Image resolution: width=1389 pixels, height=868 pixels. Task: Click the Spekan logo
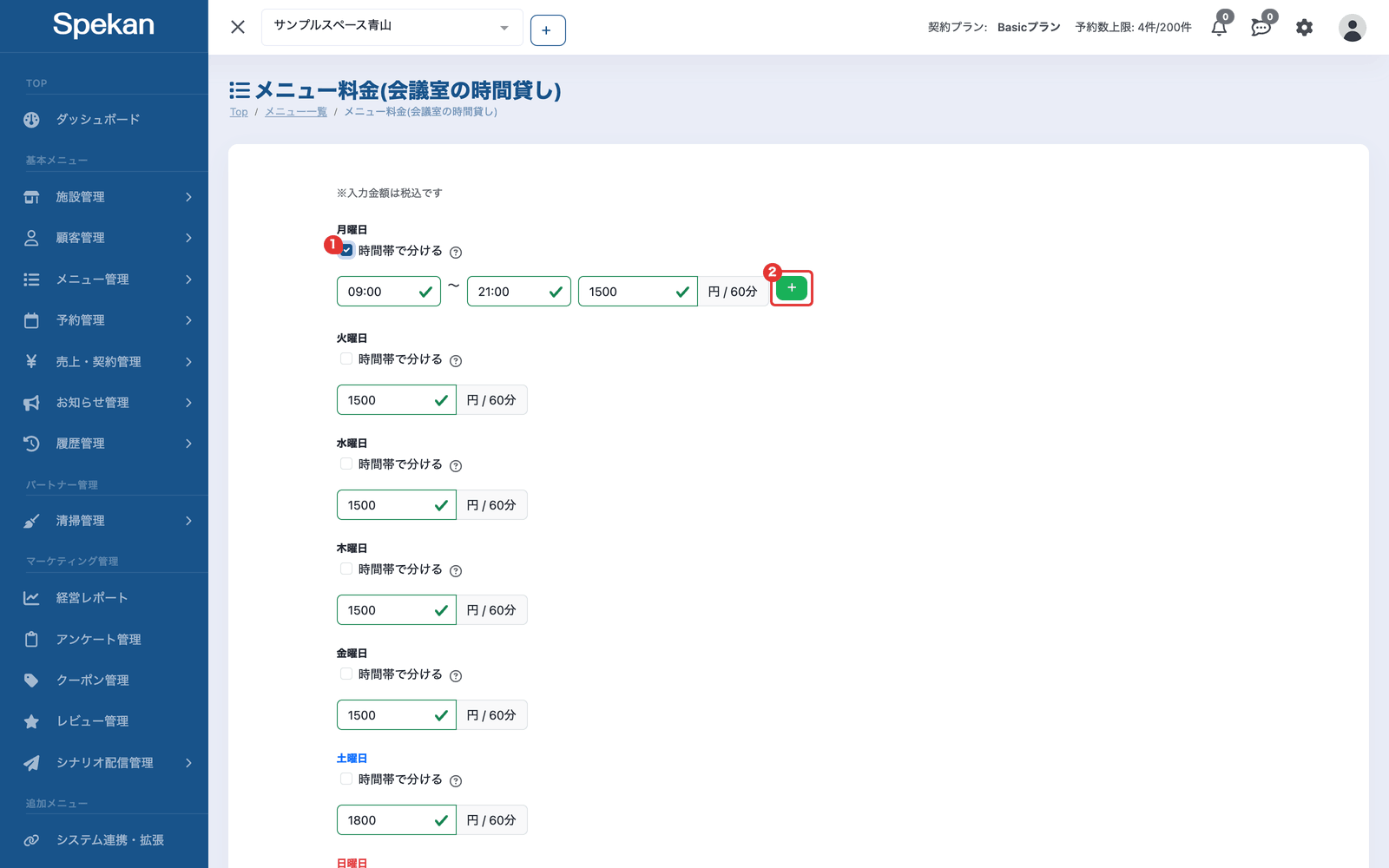coord(103,25)
